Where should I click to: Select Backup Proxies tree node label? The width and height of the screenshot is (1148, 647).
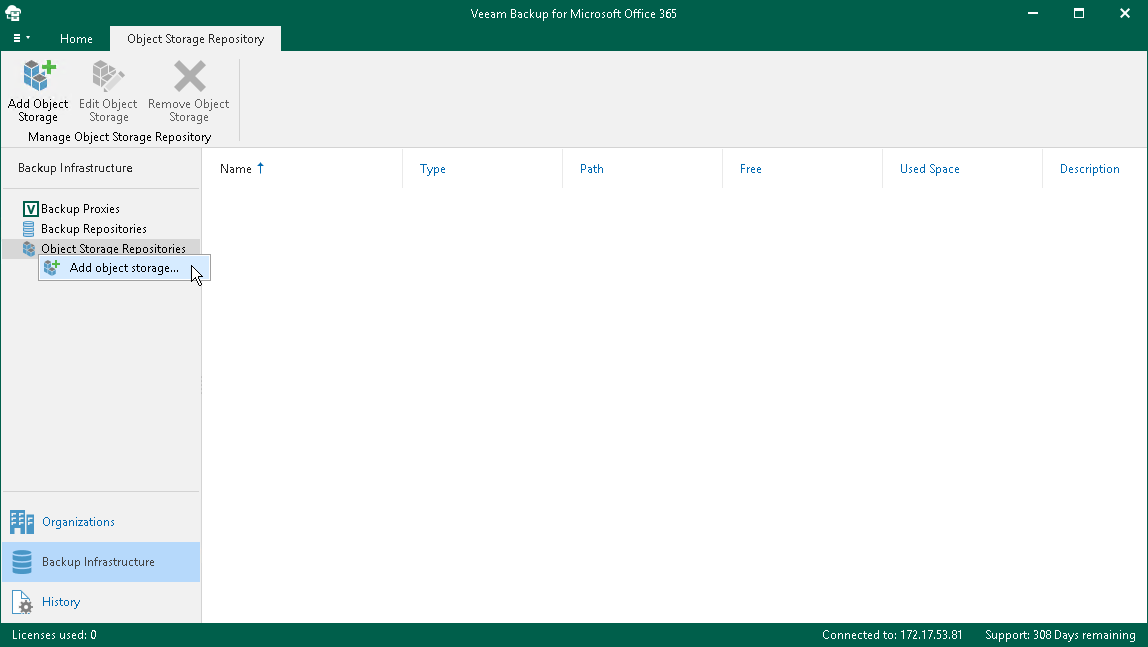point(81,209)
